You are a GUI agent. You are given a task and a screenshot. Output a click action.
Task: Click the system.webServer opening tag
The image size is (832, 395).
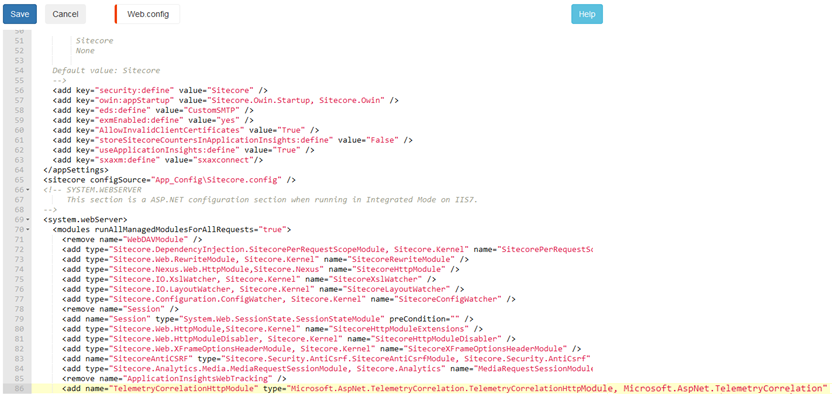85,219
